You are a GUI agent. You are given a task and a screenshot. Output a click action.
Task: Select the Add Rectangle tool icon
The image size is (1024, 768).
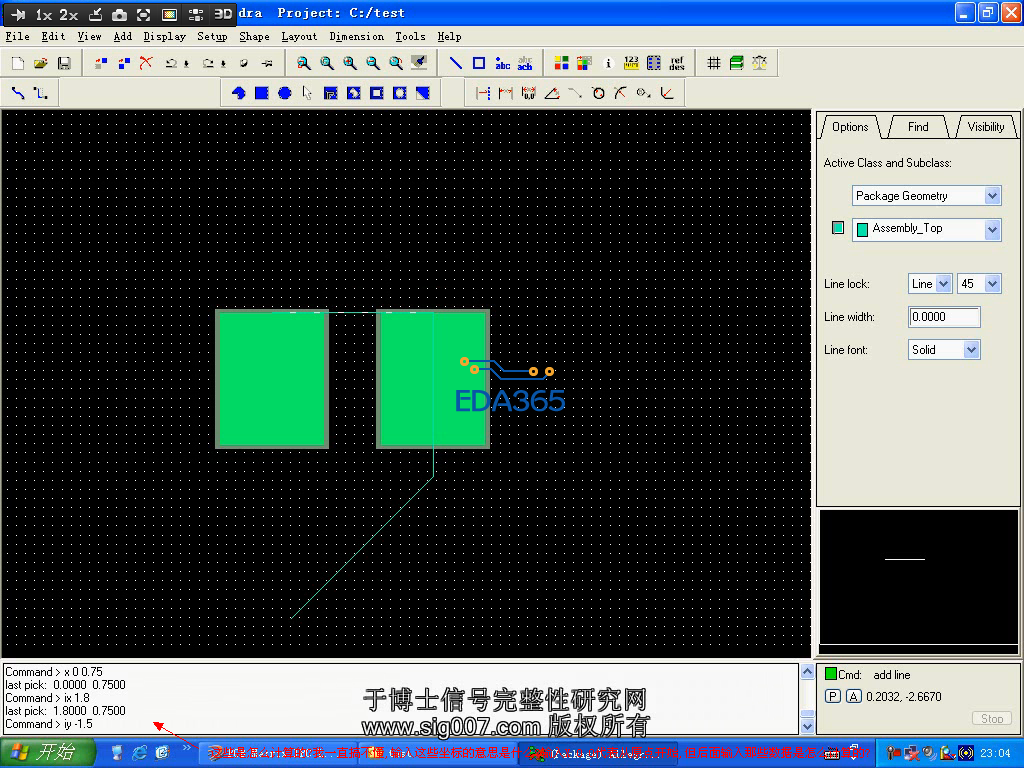pos(479,63)
